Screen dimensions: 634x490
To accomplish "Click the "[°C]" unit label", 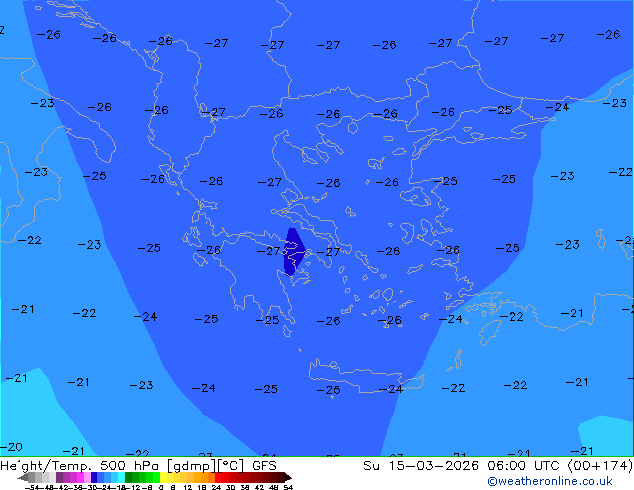I will (x=230, y=466).
